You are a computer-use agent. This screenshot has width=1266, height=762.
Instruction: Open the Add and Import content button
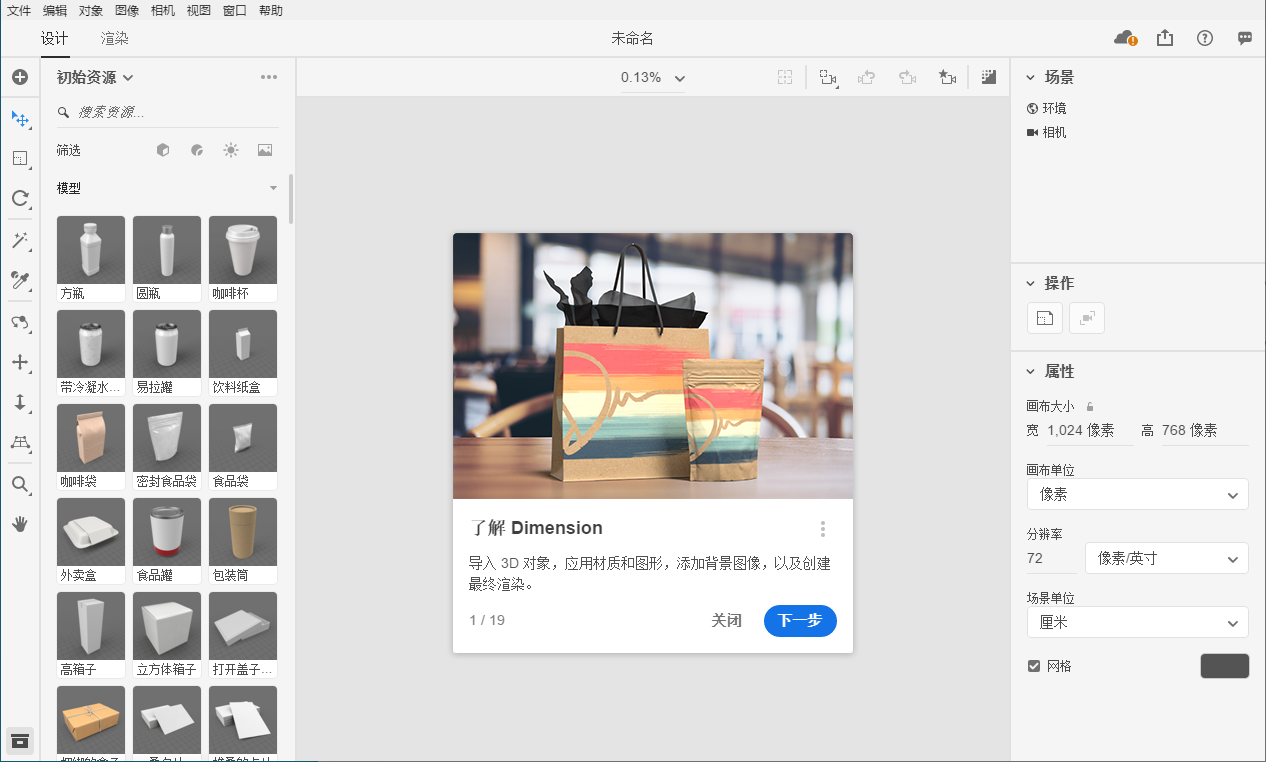20,77
